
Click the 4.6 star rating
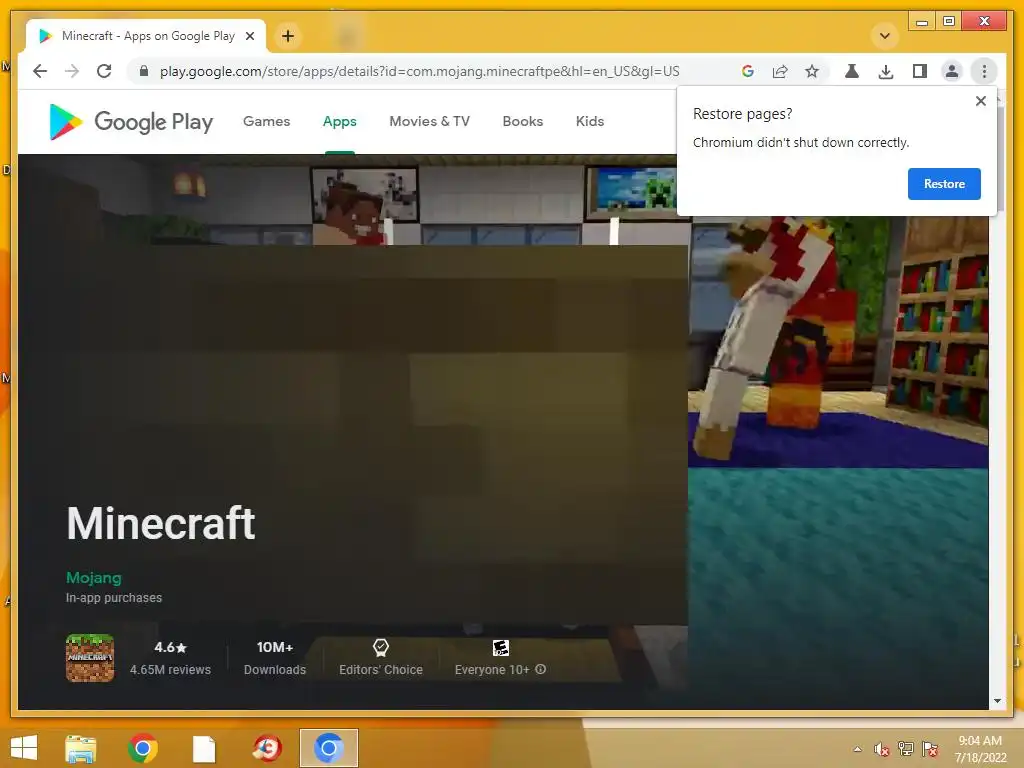[170, 647]
